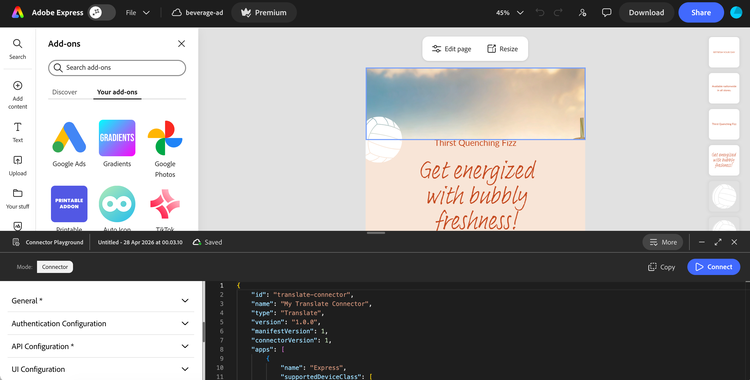Expand the UI Configuration section

(100, 369)
